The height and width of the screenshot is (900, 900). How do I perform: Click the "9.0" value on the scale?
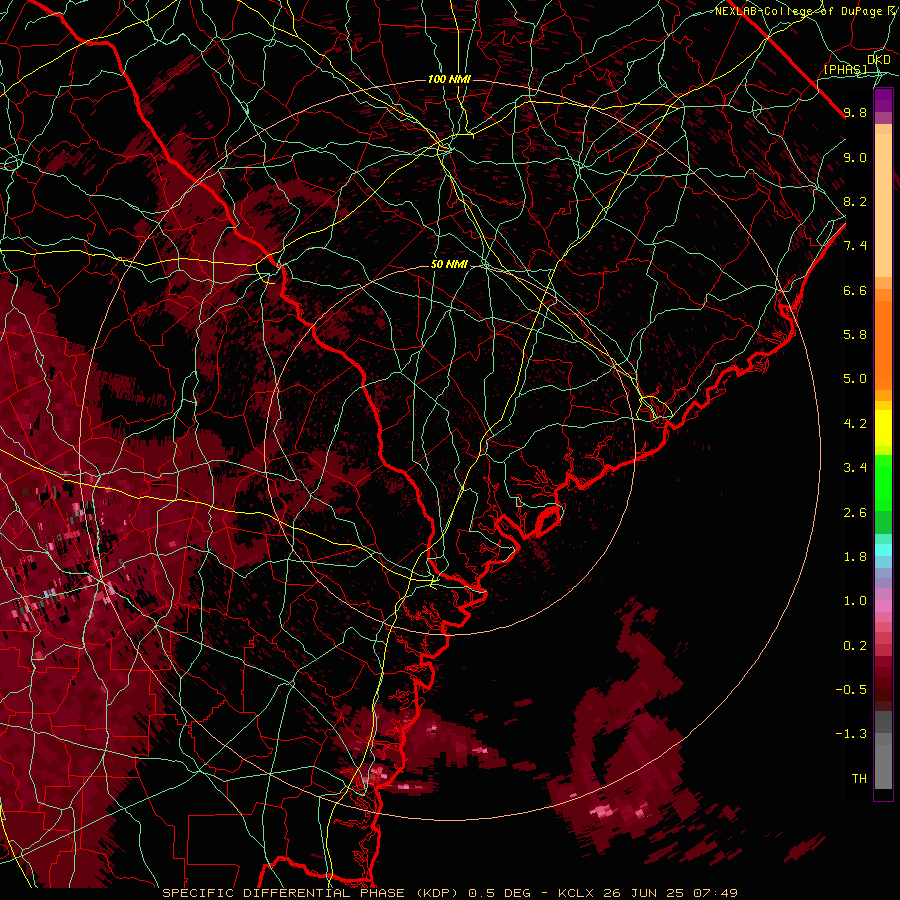(x=855, y=157)
